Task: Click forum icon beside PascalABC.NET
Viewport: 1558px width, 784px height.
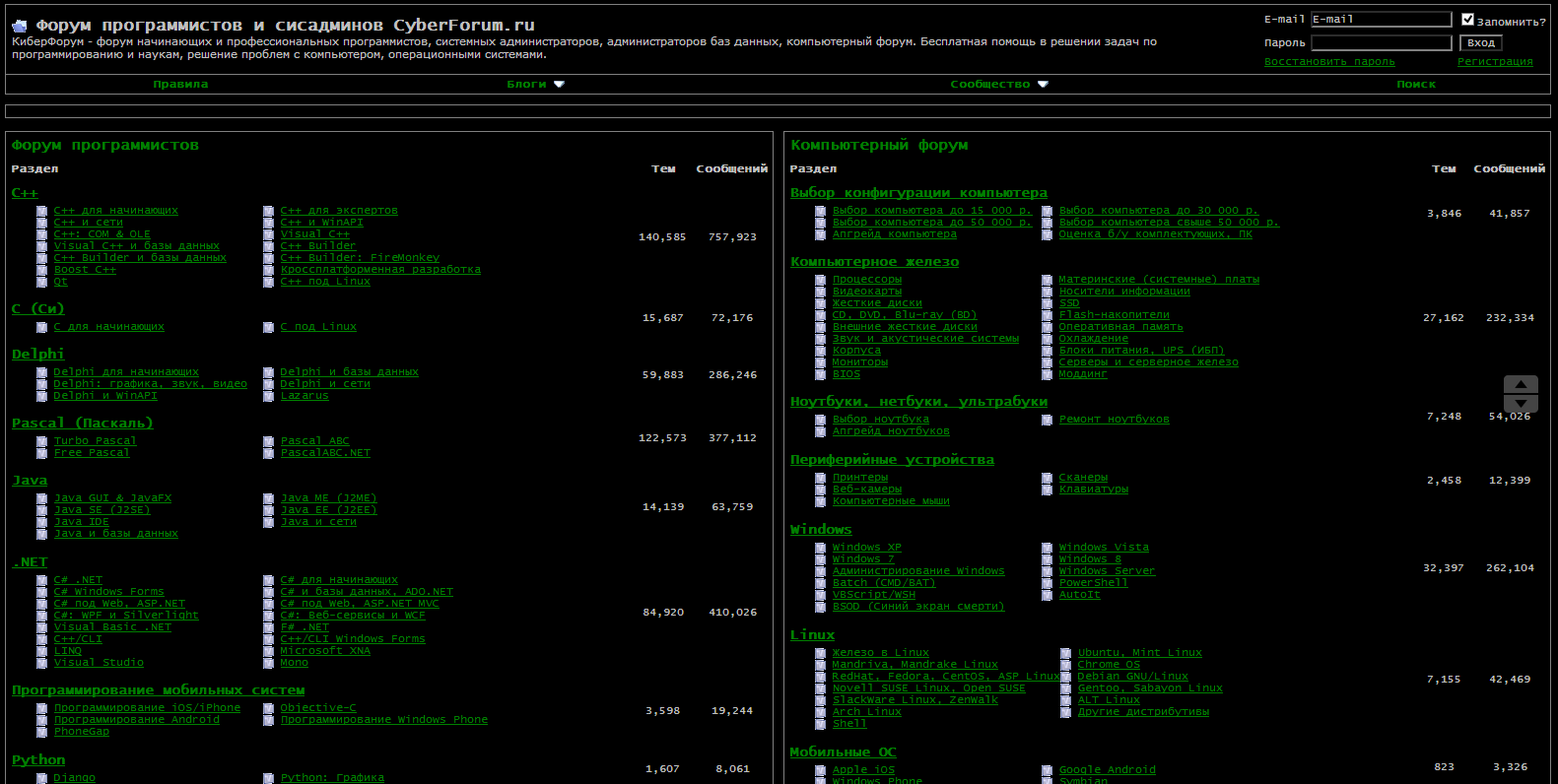Action: pos(269,453)
